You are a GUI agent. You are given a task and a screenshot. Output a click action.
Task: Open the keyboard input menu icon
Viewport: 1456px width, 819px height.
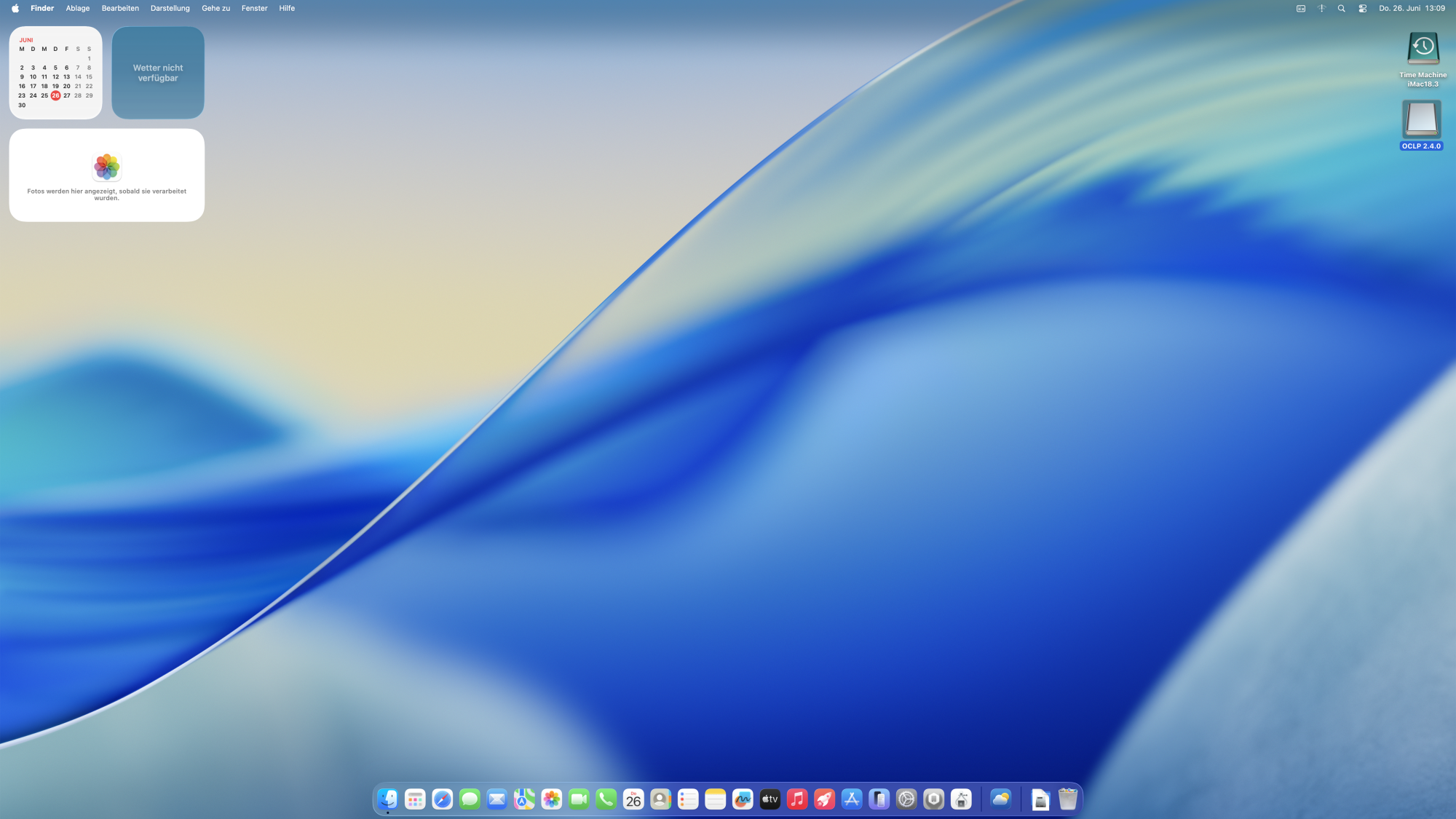pos(1300,9)
